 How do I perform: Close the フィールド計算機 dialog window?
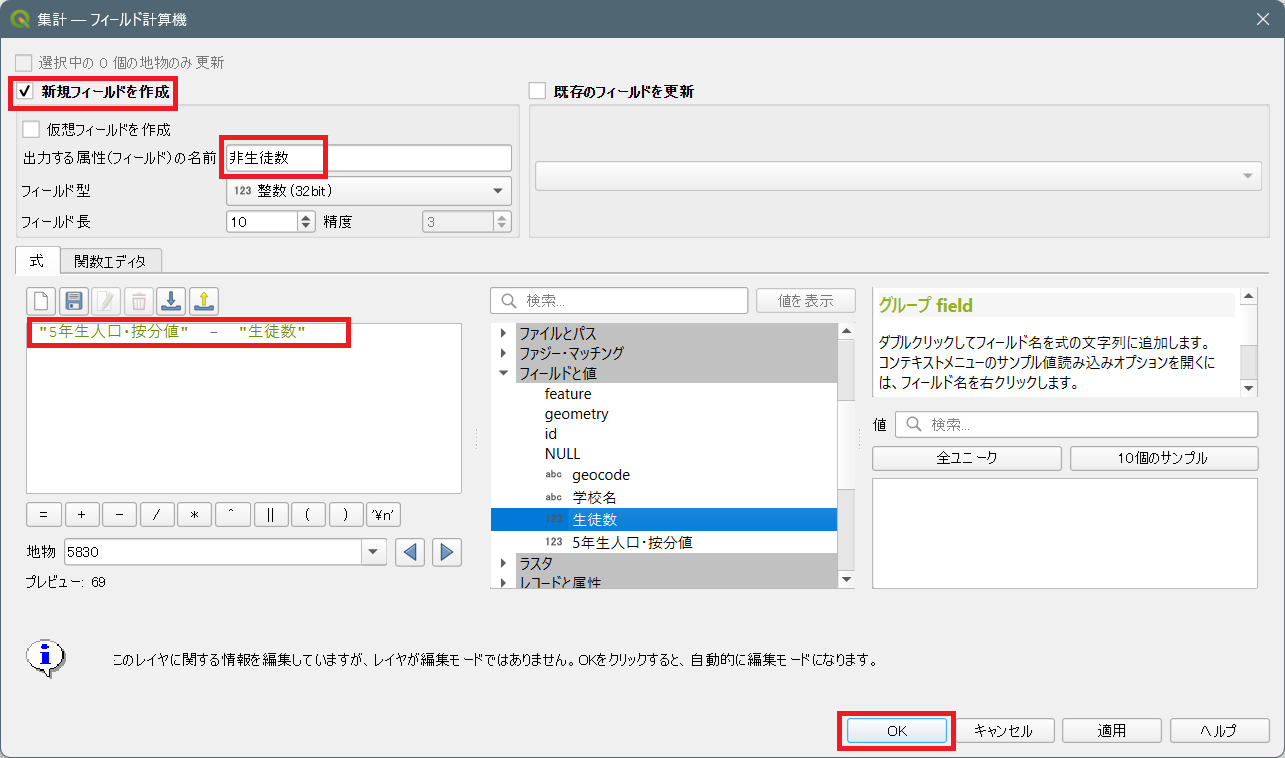click(x=1261, y=19)
